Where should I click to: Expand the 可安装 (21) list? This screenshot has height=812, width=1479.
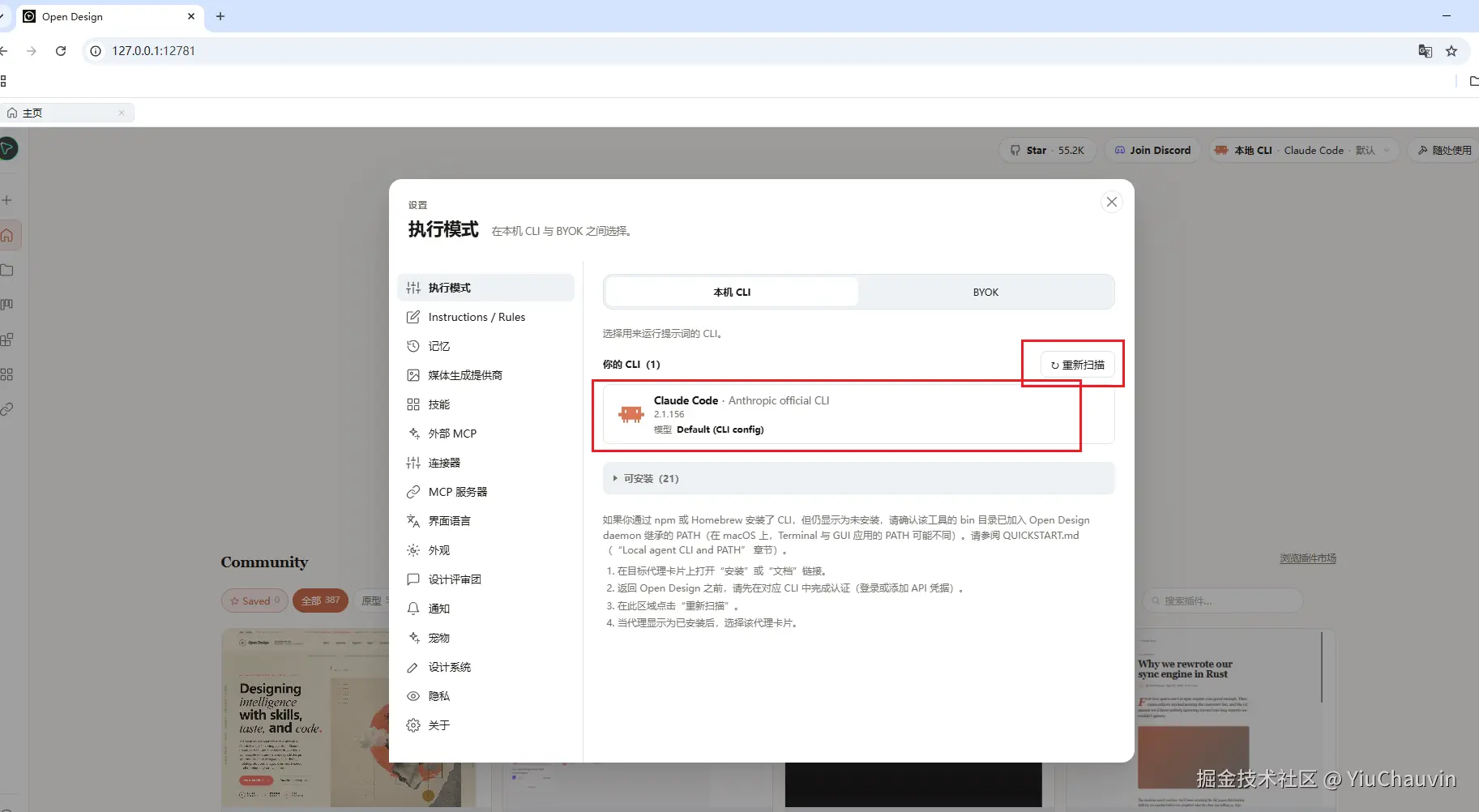pyautogui.click(x=858, y=478)
